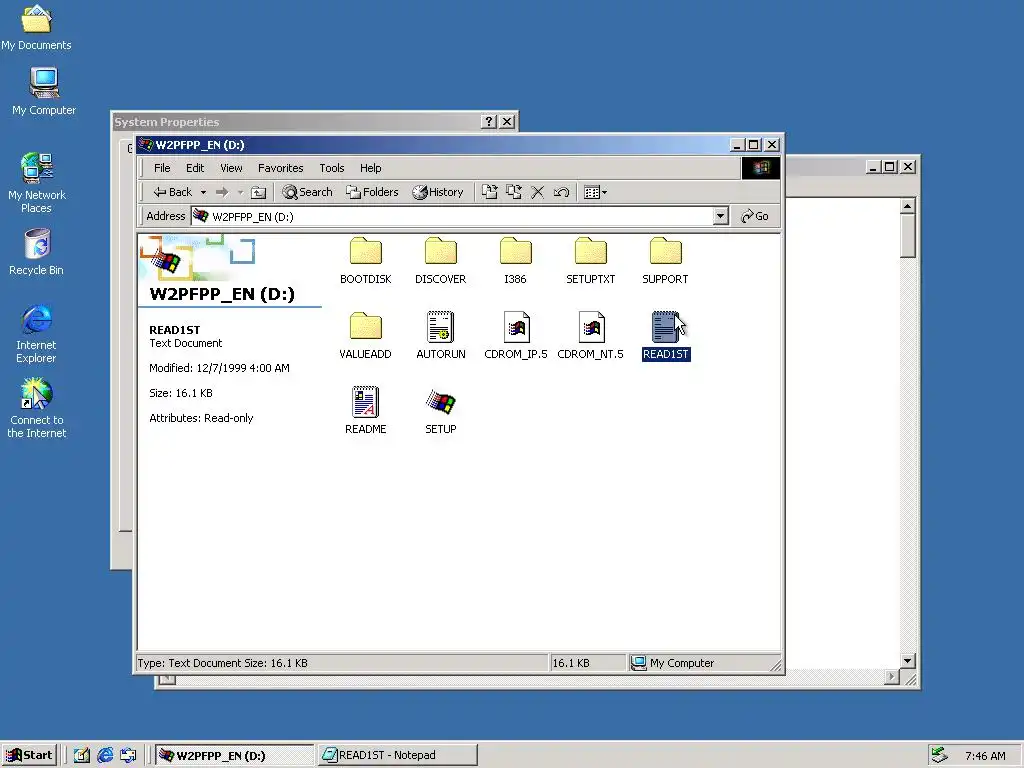Open the File menu
The height and width of the screenshot is (768, 1024).
point(162,168)
